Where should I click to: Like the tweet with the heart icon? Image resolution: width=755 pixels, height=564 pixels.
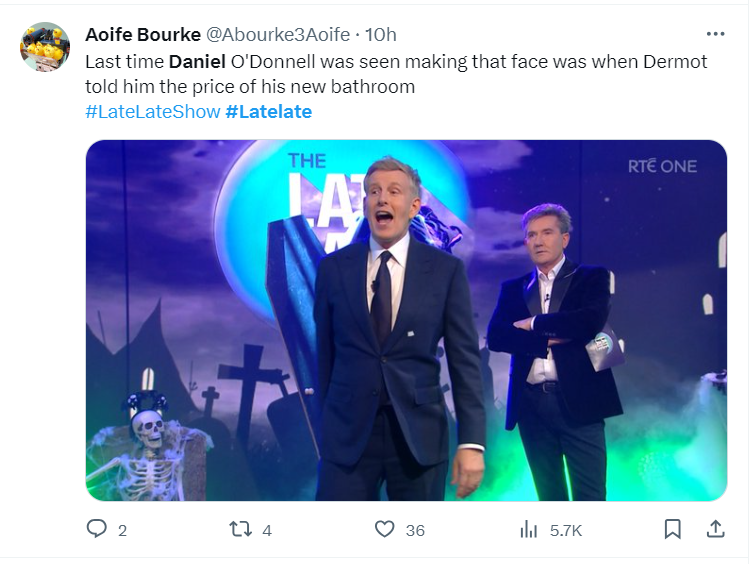click(x=385, y=529)
